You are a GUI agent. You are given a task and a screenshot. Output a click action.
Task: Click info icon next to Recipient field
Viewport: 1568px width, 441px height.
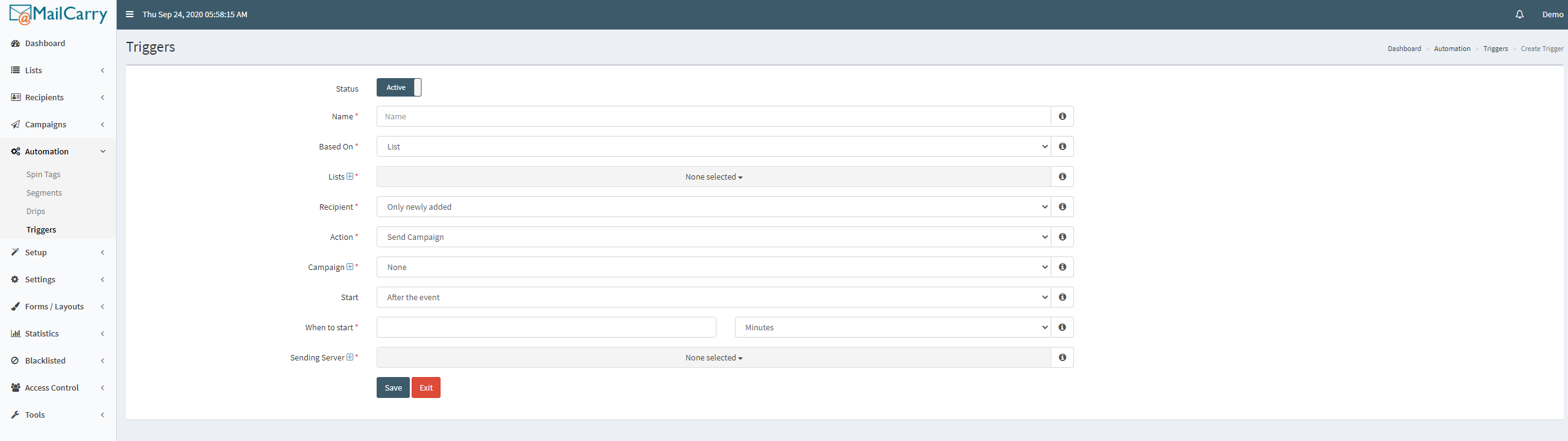1062,207
